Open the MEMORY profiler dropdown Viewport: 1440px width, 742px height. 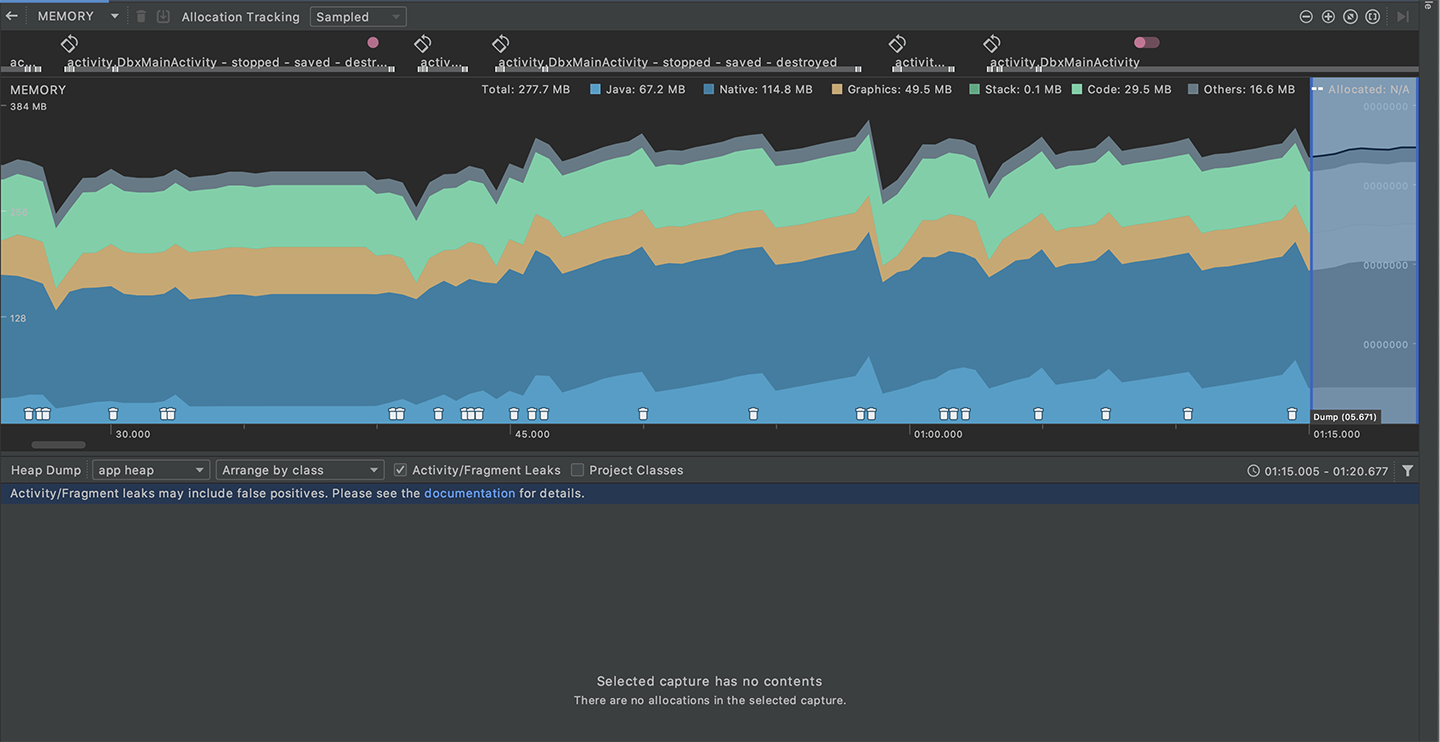pyautogui.click(x=78, y=16)
